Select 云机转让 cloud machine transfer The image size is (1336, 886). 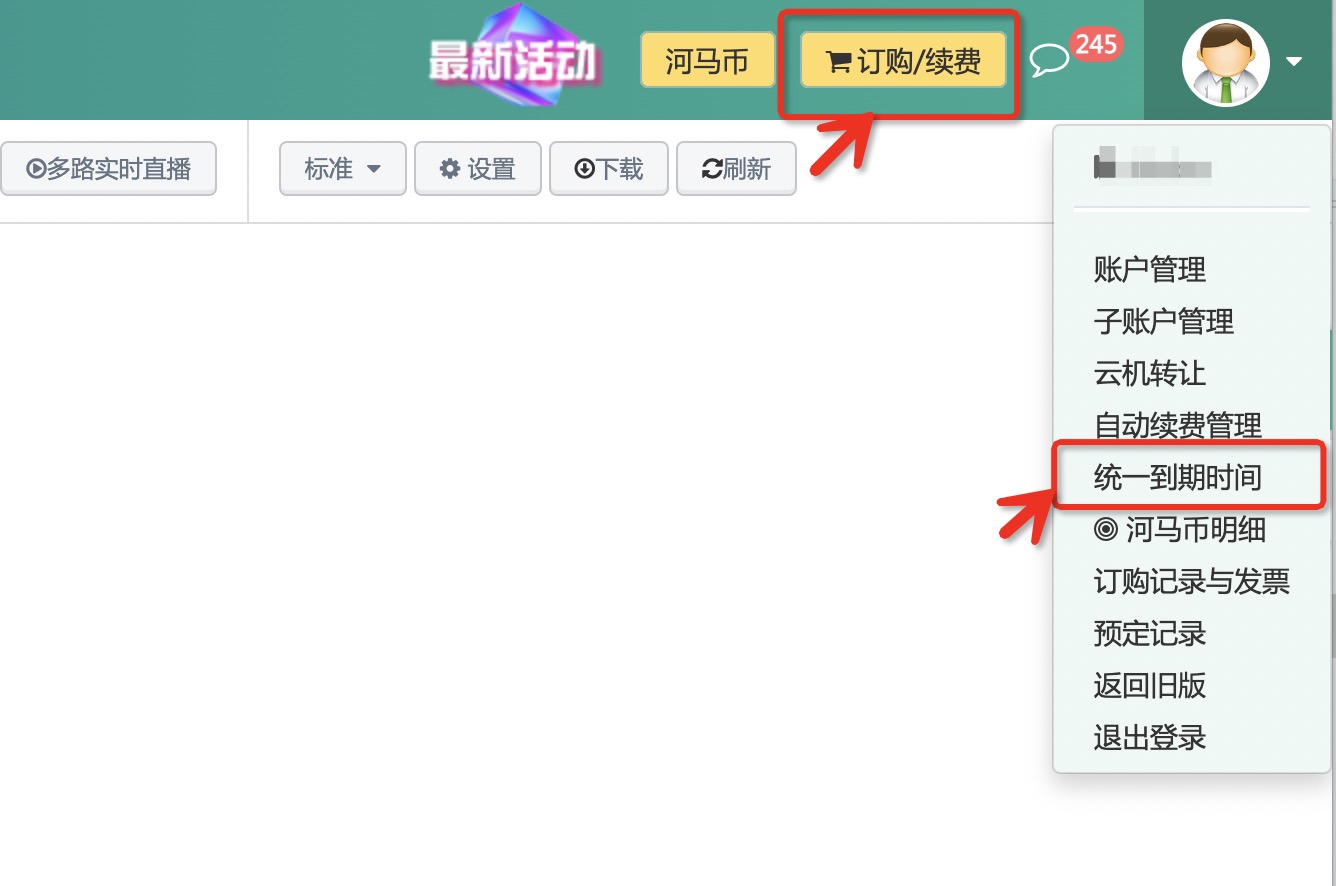click(1148, 374)
